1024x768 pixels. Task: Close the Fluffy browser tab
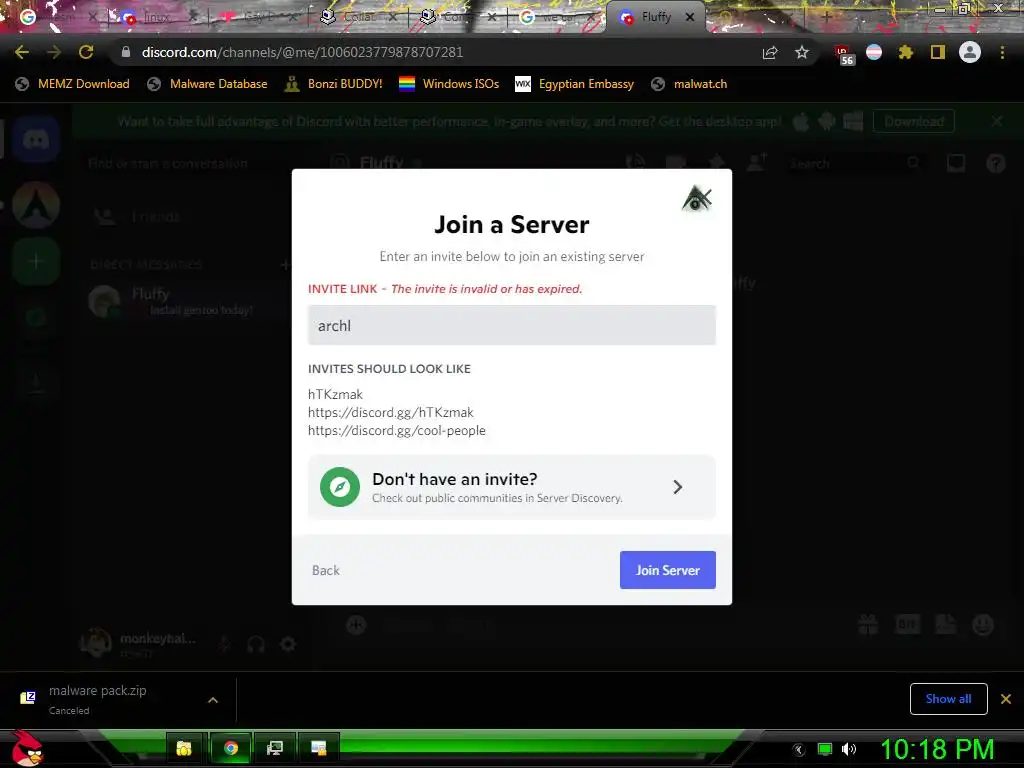[690, 18]
